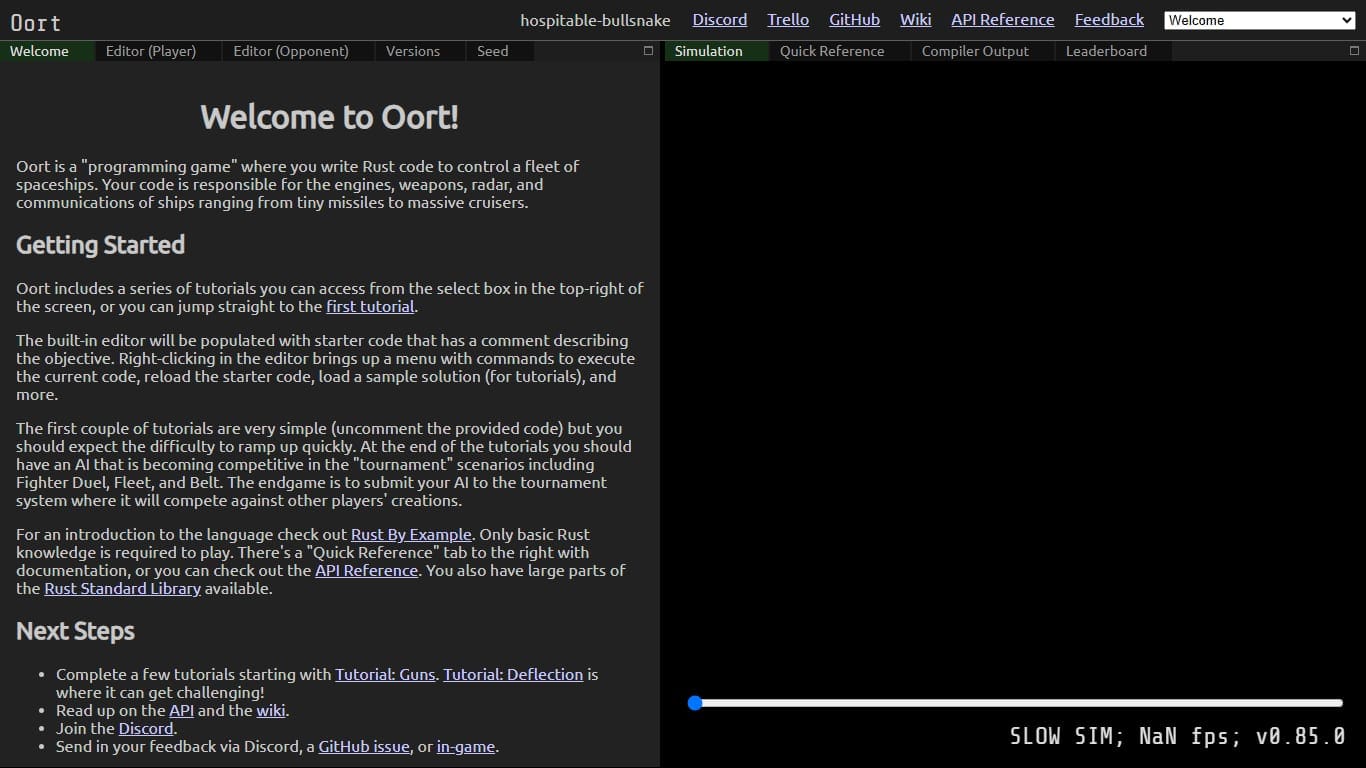Open the wiki link under Next Steps
The width and height of the screenshot is (1366, 768).
click(x=271, y=711)
